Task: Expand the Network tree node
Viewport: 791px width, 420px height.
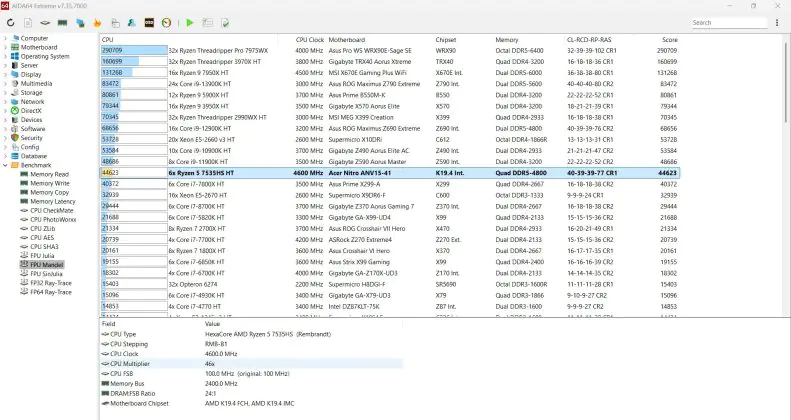Action: coord(6,102)
